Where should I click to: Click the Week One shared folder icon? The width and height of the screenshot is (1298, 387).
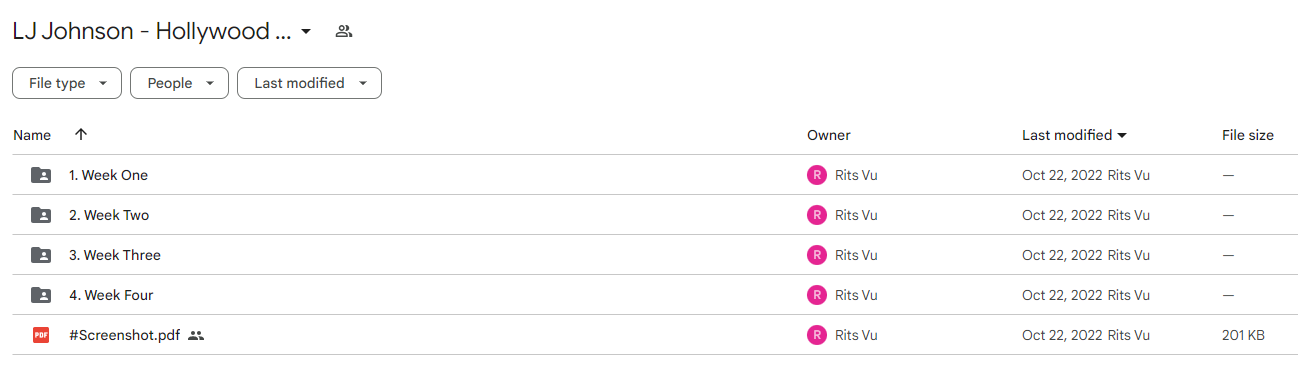coord(41,175)
